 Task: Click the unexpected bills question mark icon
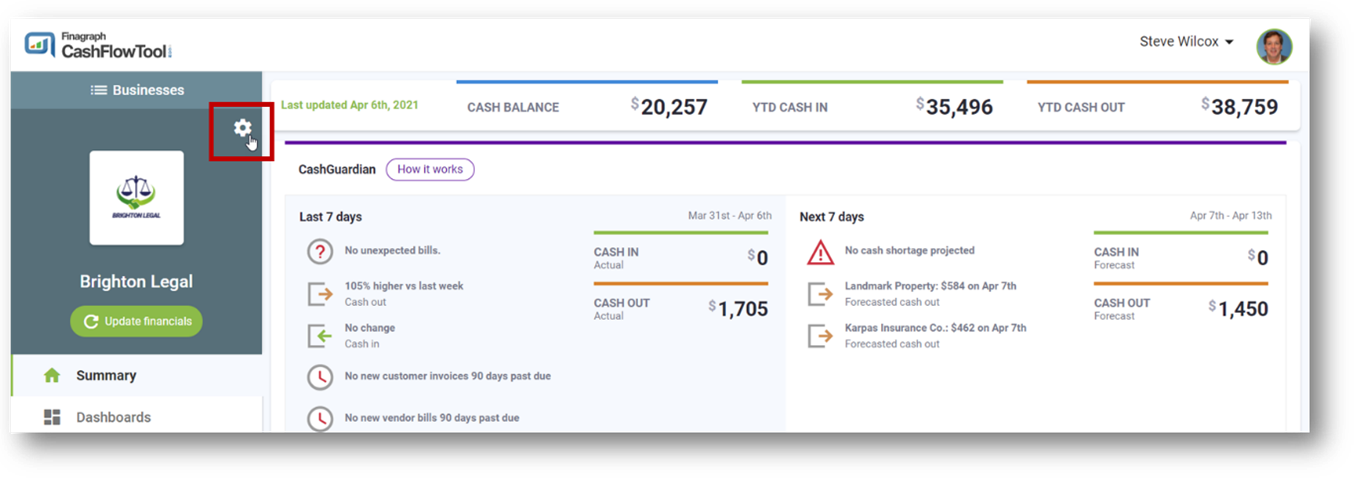(x=319, y=252)
